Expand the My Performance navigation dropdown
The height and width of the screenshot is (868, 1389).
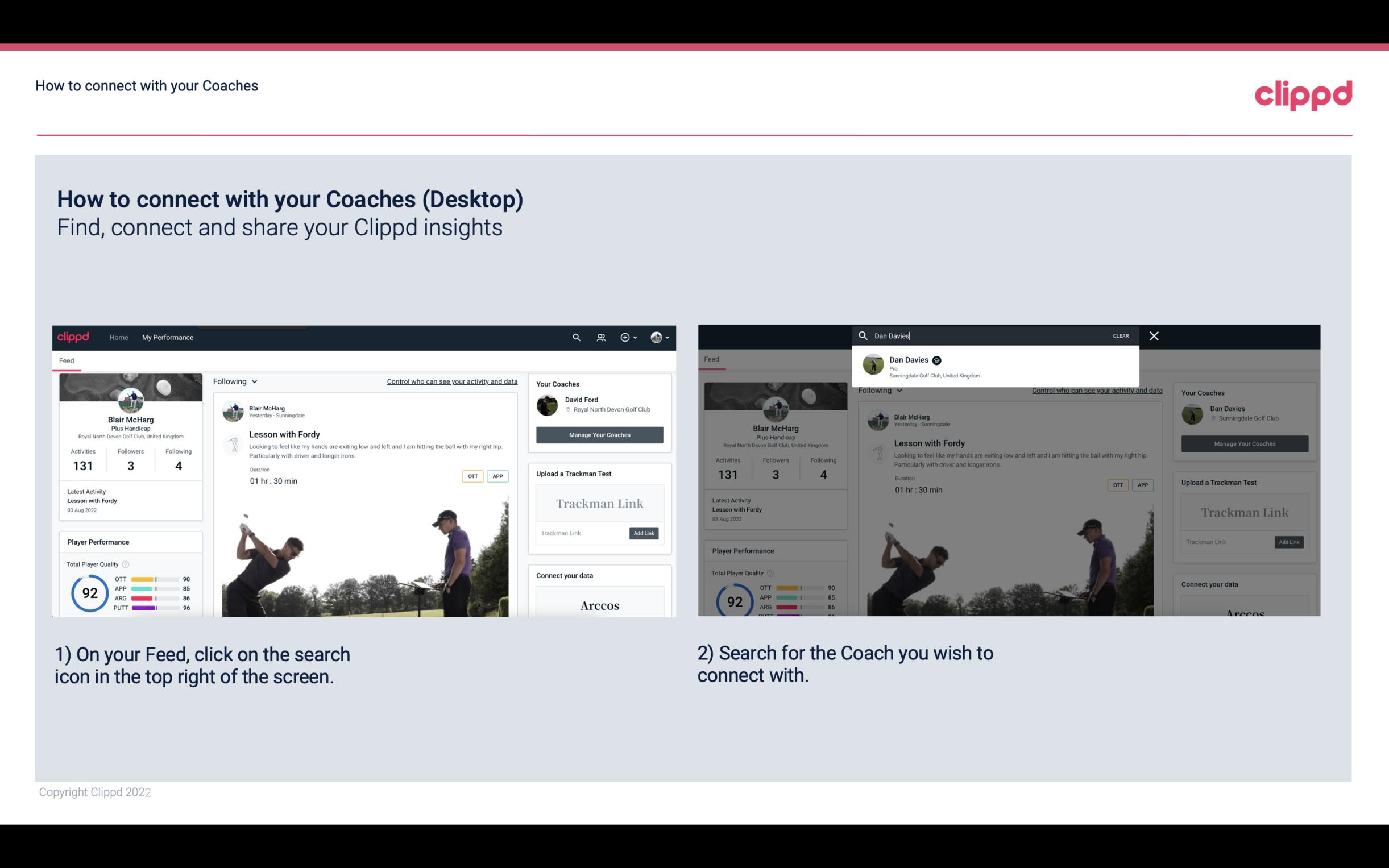[168, 337]
